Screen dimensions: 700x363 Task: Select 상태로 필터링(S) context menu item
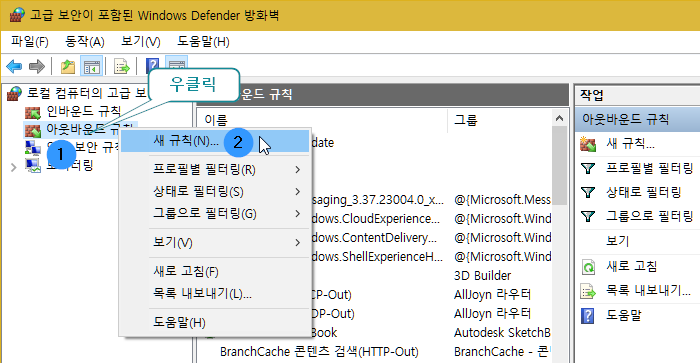[215, 192]
